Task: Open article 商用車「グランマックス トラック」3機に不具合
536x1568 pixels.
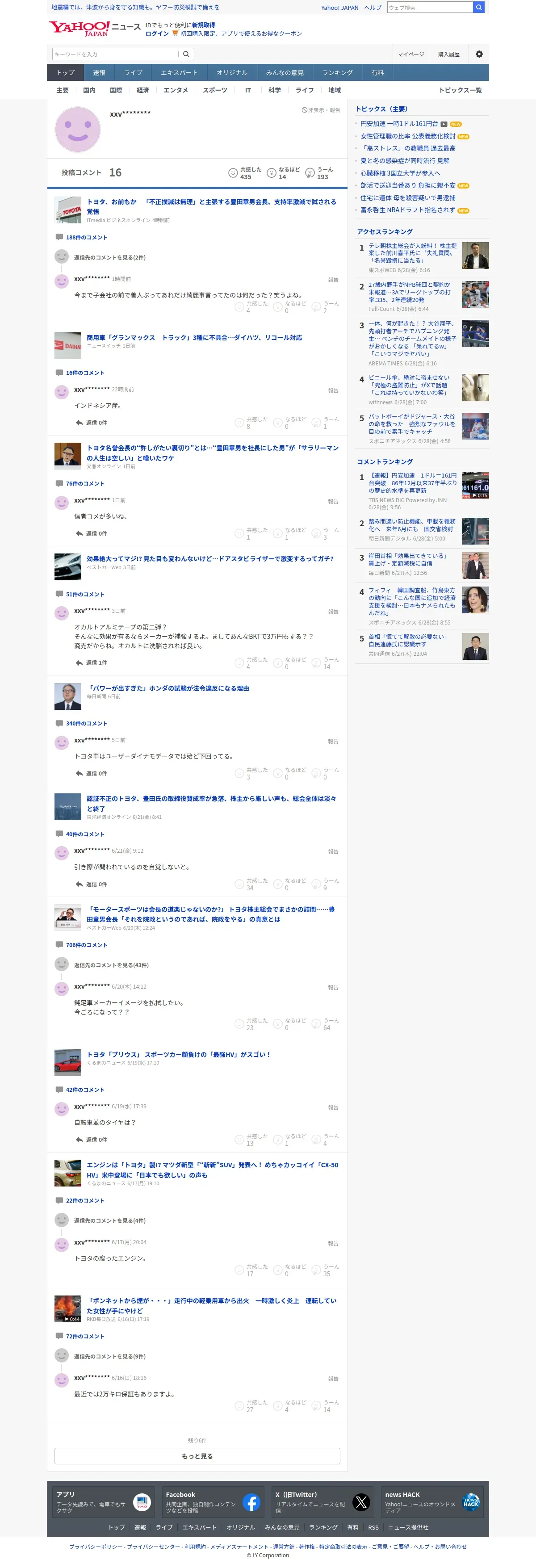Action: pyautogui.click(x=194, y=337)
